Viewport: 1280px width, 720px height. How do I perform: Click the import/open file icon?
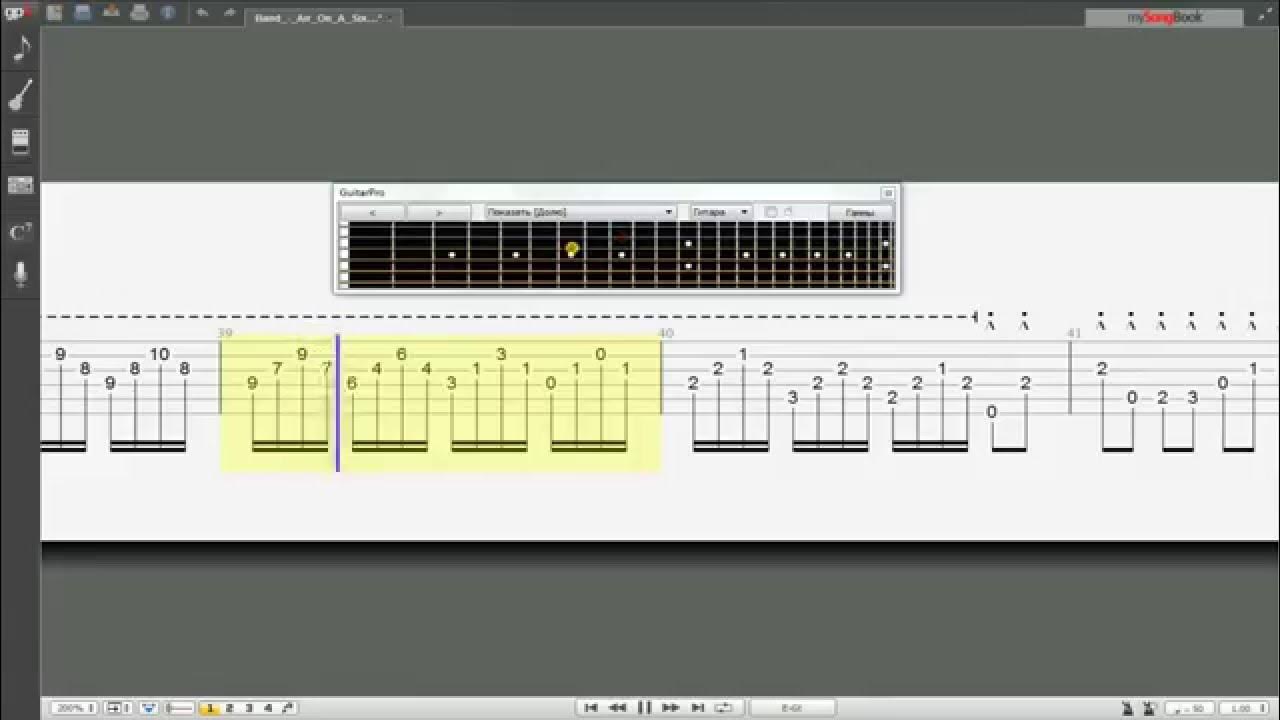[111, 13]
